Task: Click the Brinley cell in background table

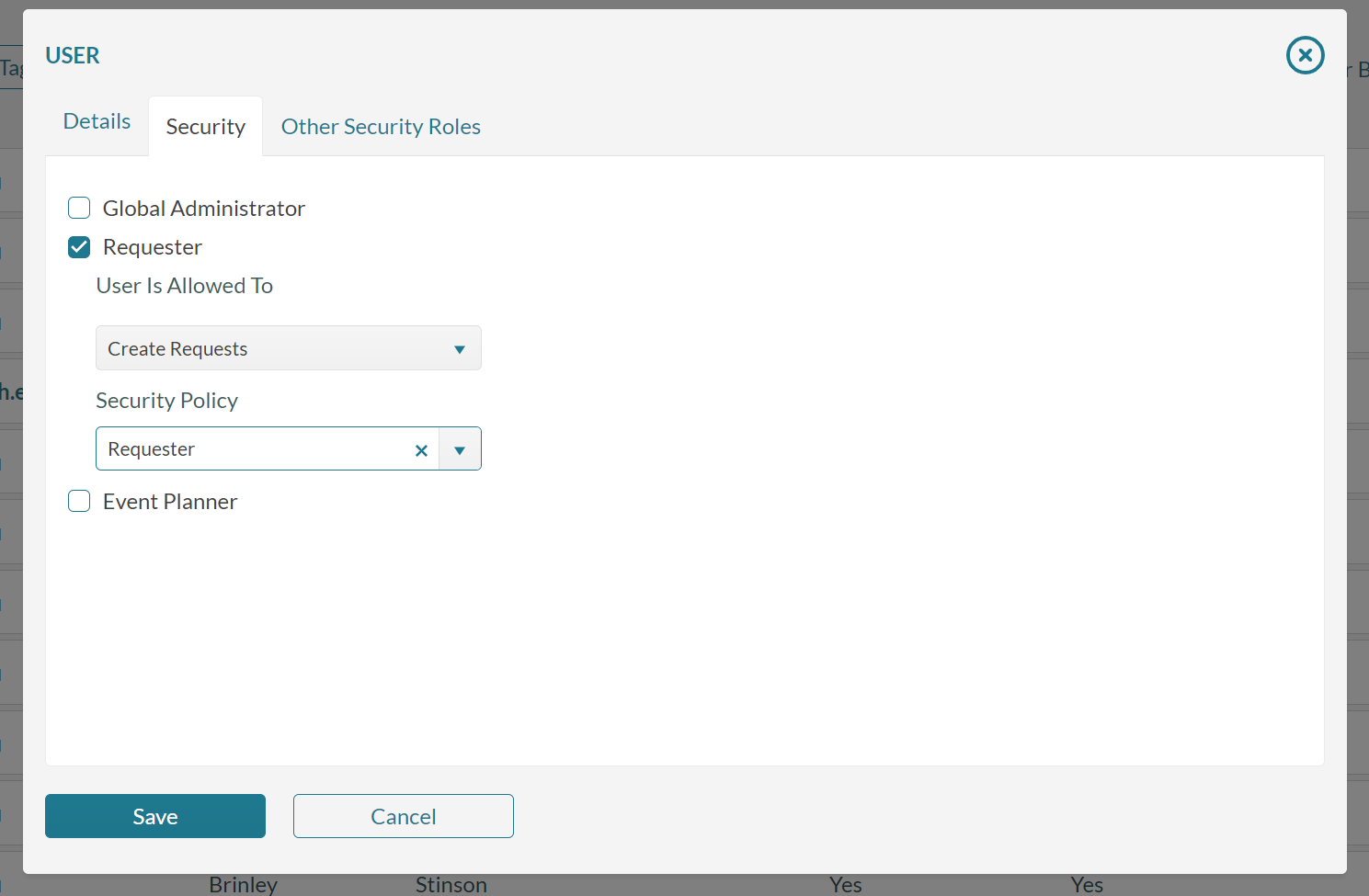Action: coord(243,884)
